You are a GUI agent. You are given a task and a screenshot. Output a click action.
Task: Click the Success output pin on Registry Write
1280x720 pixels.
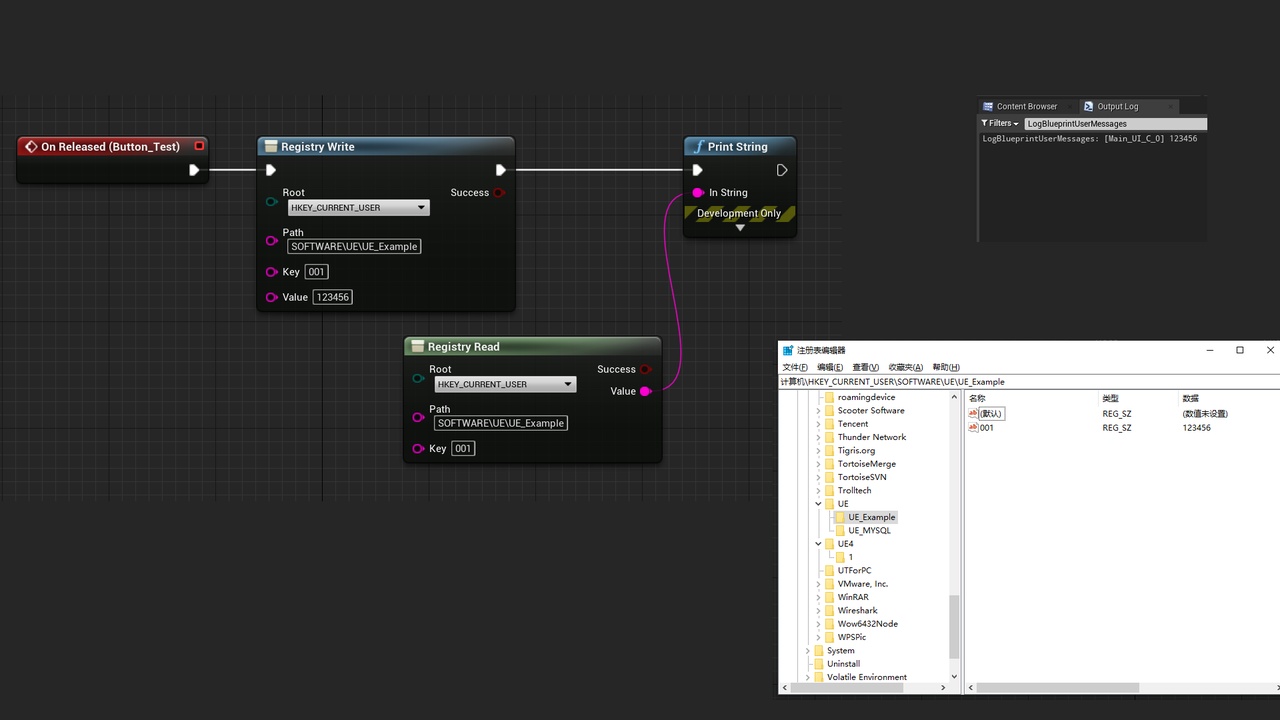tap(499, 193)
